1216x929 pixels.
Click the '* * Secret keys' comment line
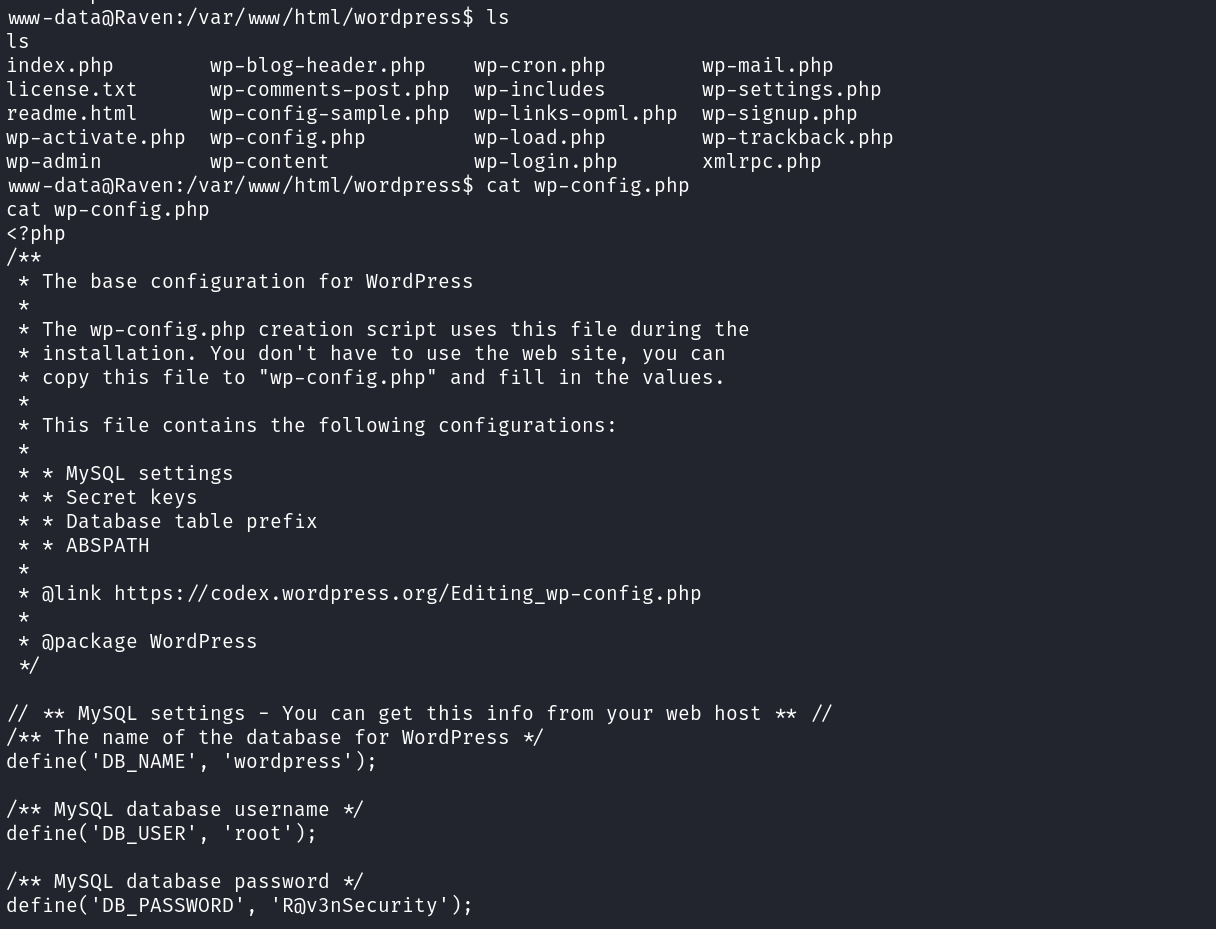120,498
